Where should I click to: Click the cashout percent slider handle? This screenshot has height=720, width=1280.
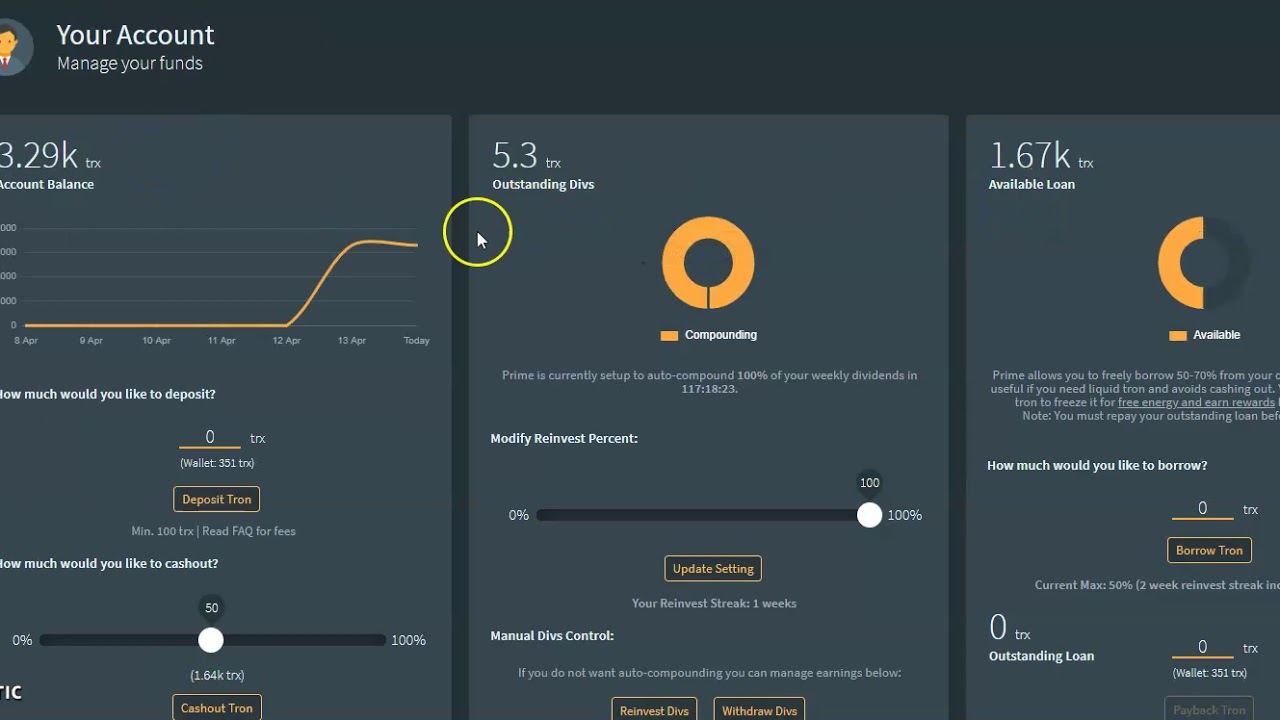click(x=211, y=640)
